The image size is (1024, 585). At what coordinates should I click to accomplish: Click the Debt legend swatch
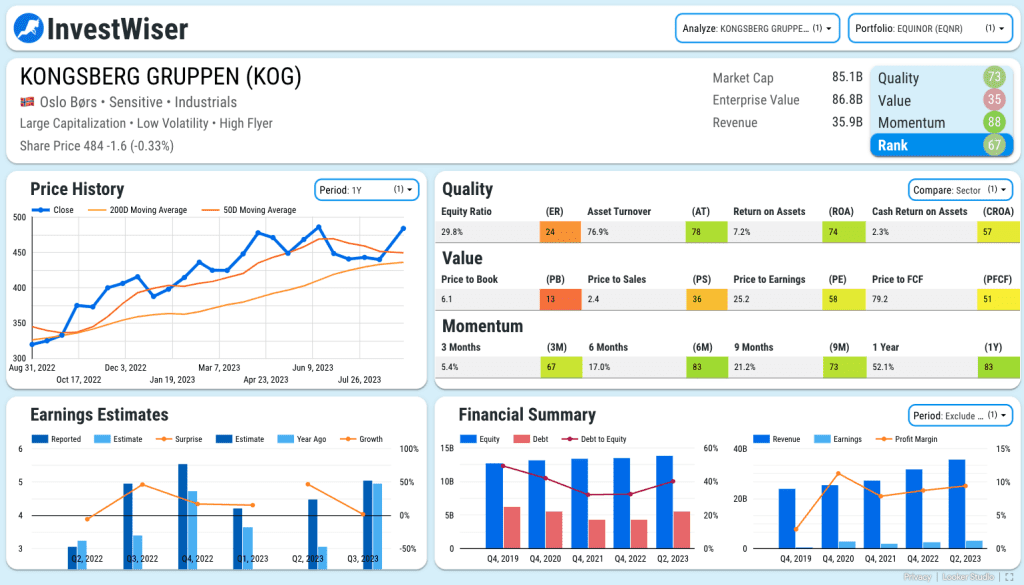(521, 439)
